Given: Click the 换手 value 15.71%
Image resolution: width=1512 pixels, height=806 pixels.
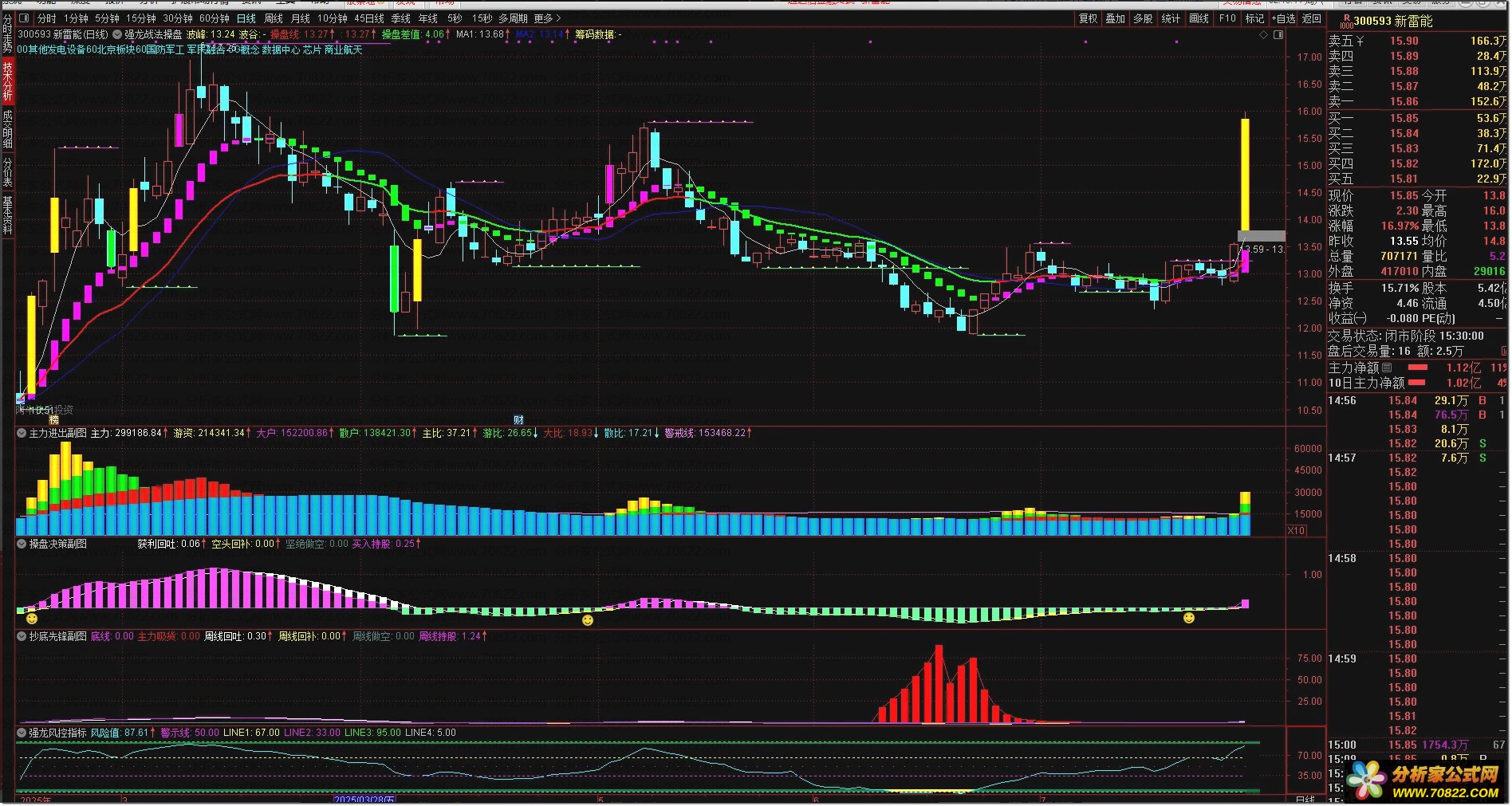Looking at the screenshot, I should point(1400,288).
